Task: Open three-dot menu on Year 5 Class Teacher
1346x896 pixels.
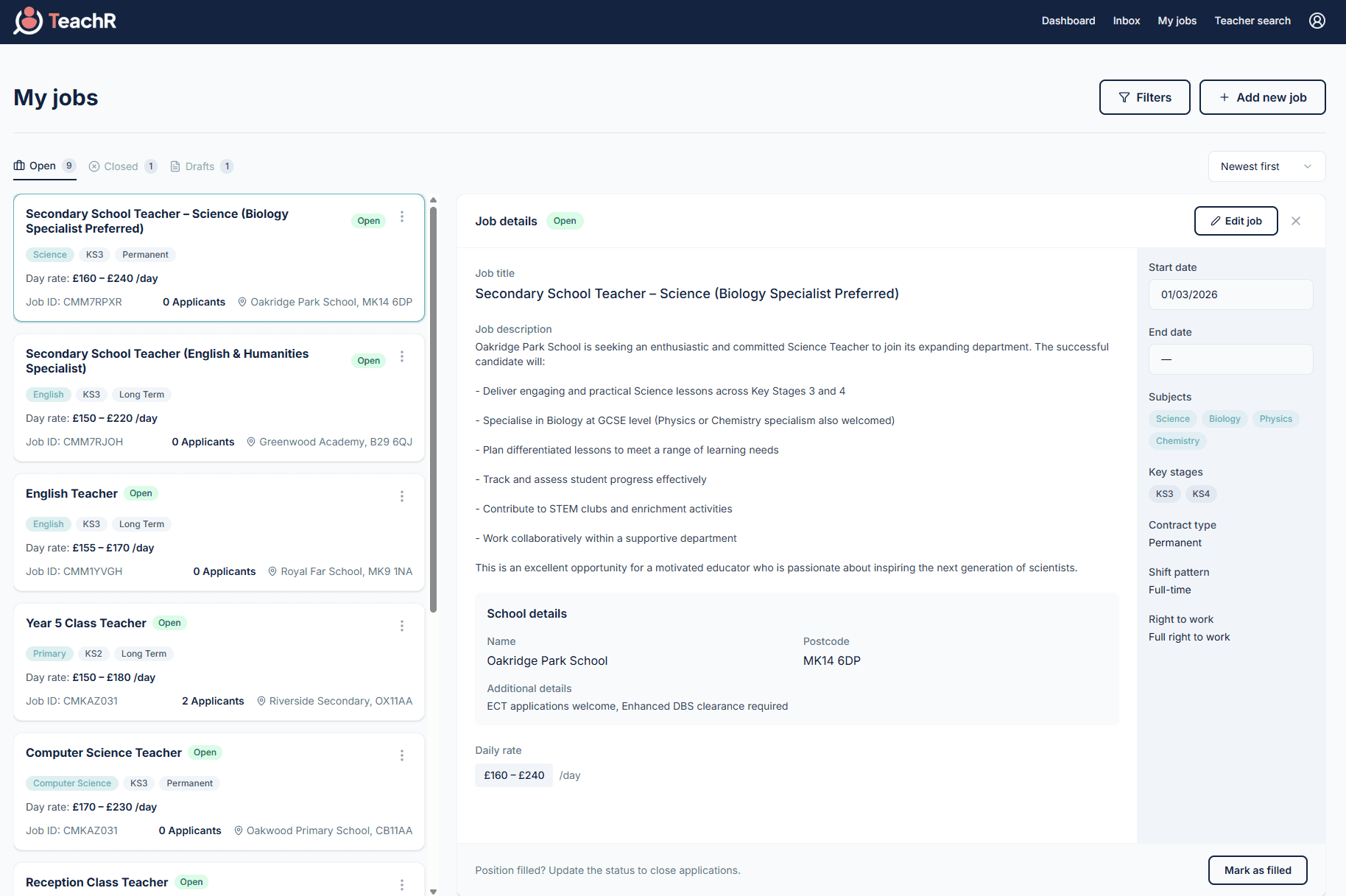Action: 402,626
